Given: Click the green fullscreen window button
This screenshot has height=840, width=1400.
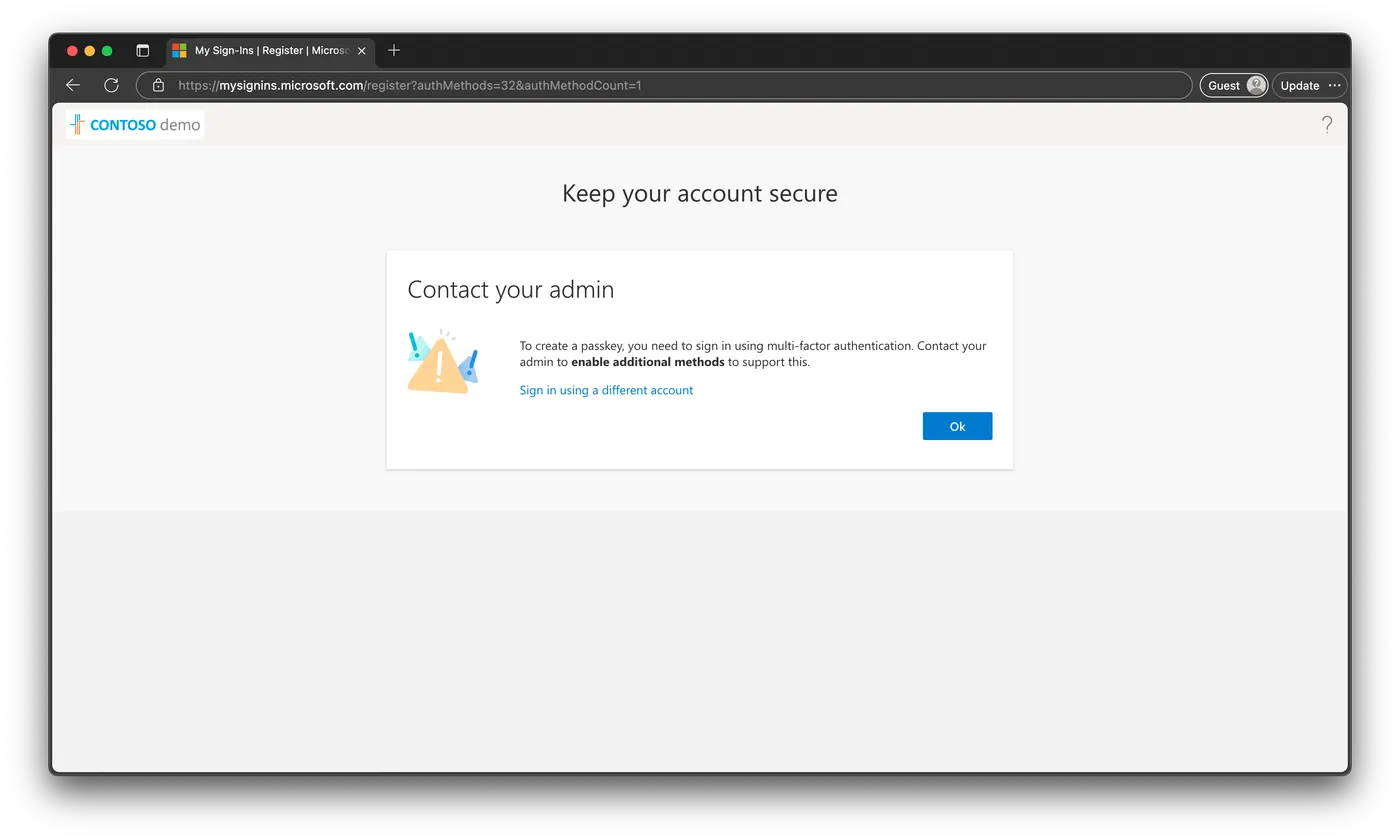Looking at the screenshot, I should (108, 50).
